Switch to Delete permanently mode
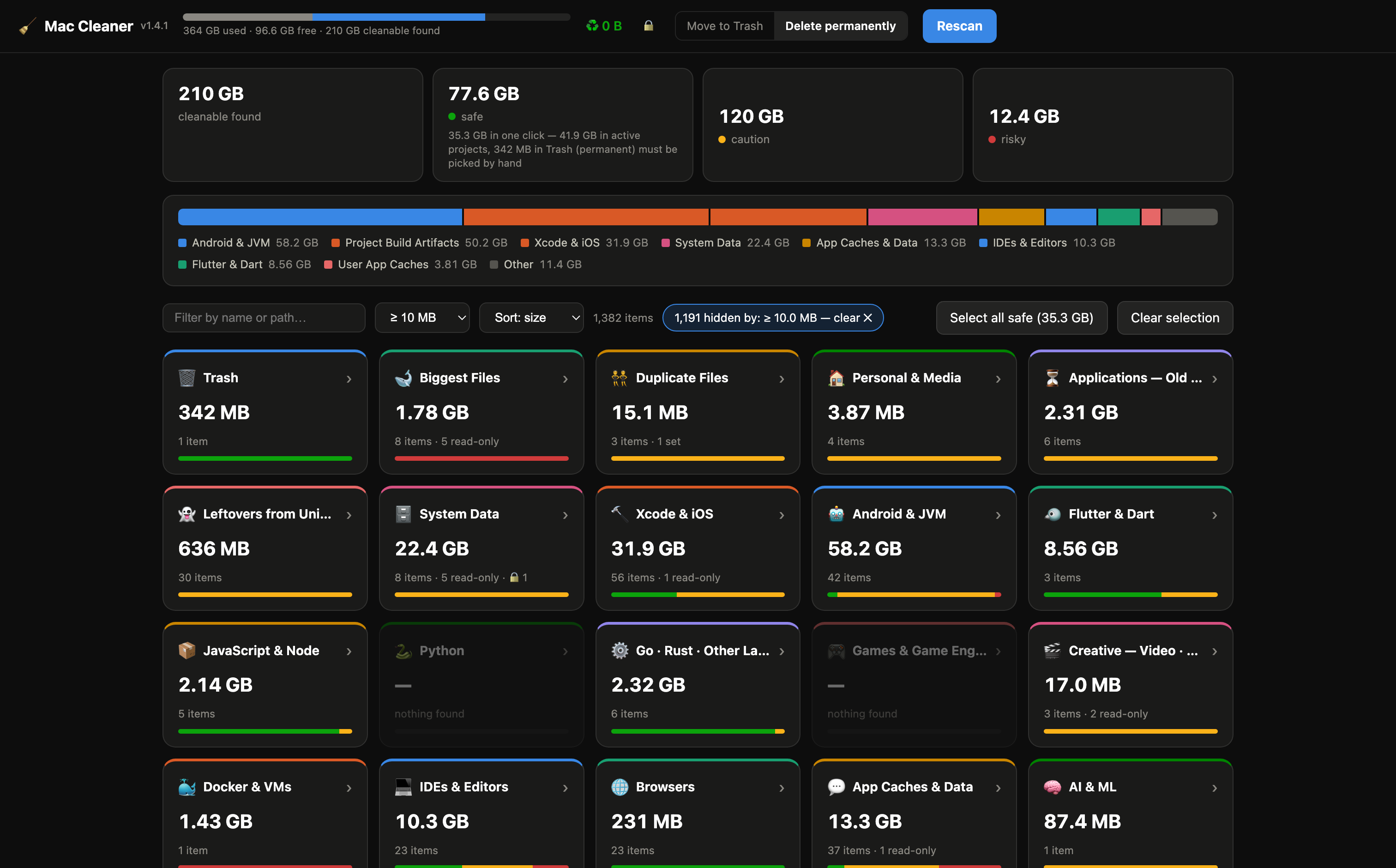 tap(840, 26)
